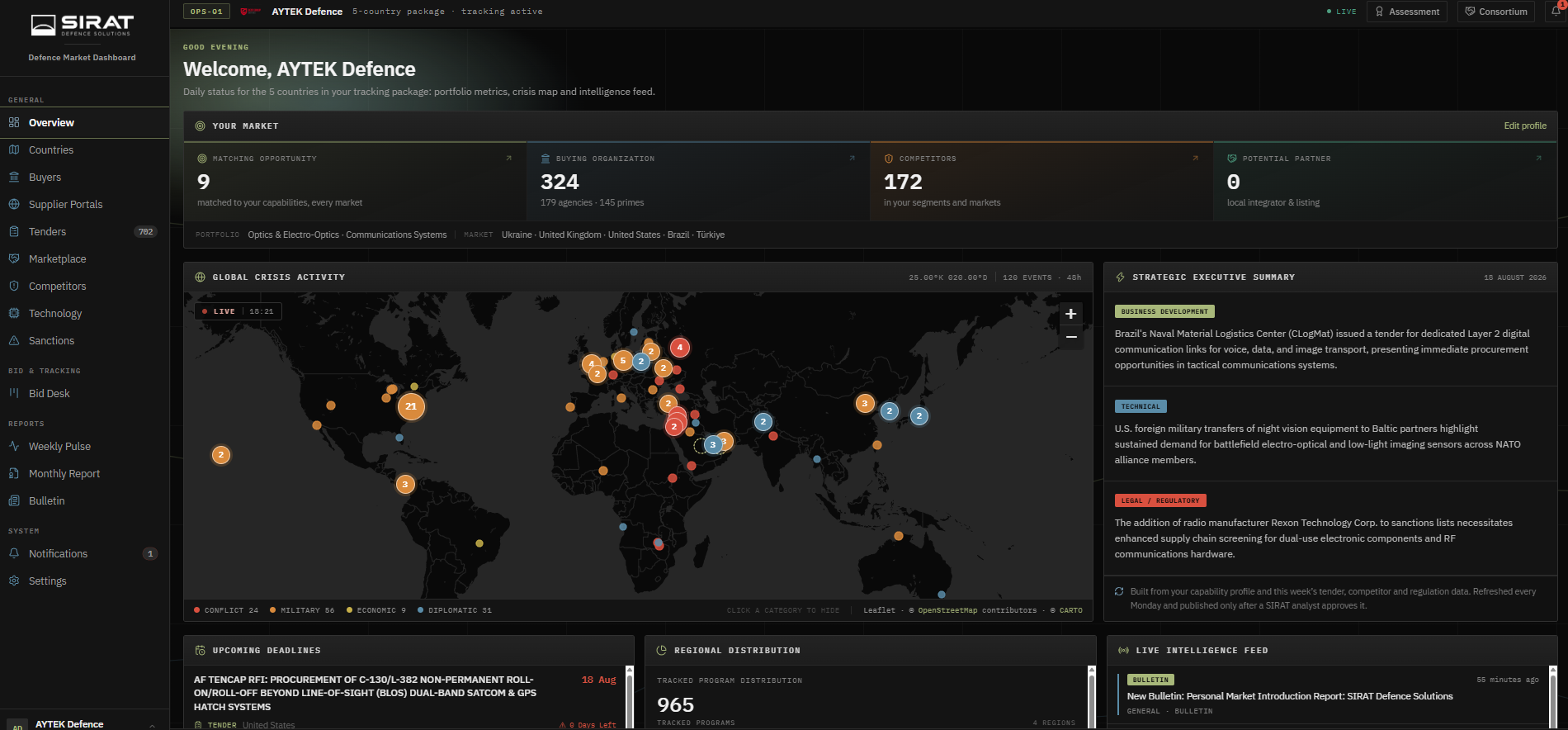Select the Weekly Pulse icon

pos(14,446)
